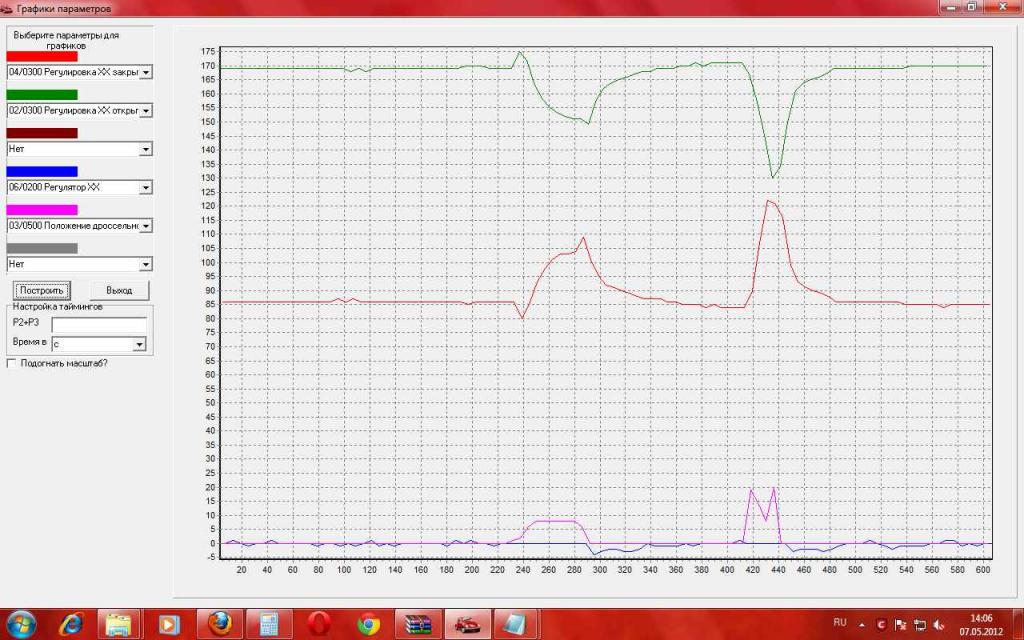The image size is (1024, 640).
Task: Expand the "04/0300 Регулировка ХХ закры" dropdown
Action: coord(145,72)
